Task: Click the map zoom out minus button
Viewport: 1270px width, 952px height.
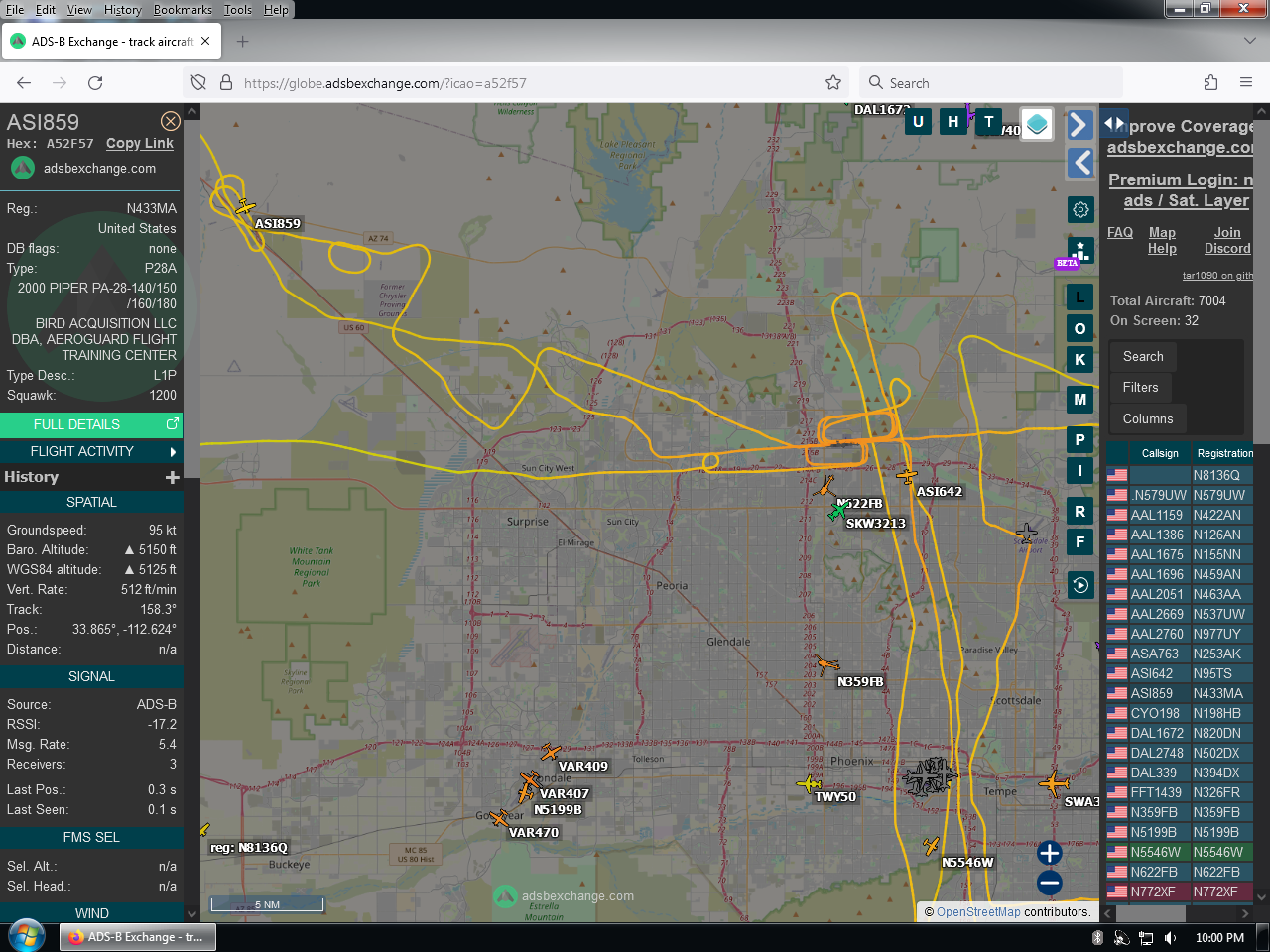Action: 1050,883
